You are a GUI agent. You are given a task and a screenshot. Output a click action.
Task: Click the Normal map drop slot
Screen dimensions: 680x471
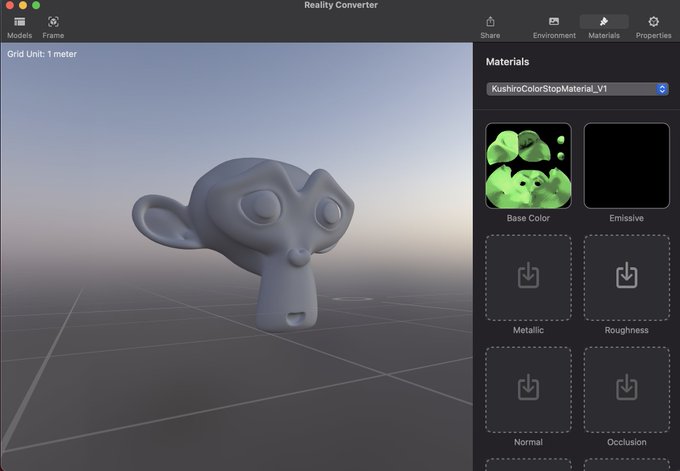pos(528,389)
